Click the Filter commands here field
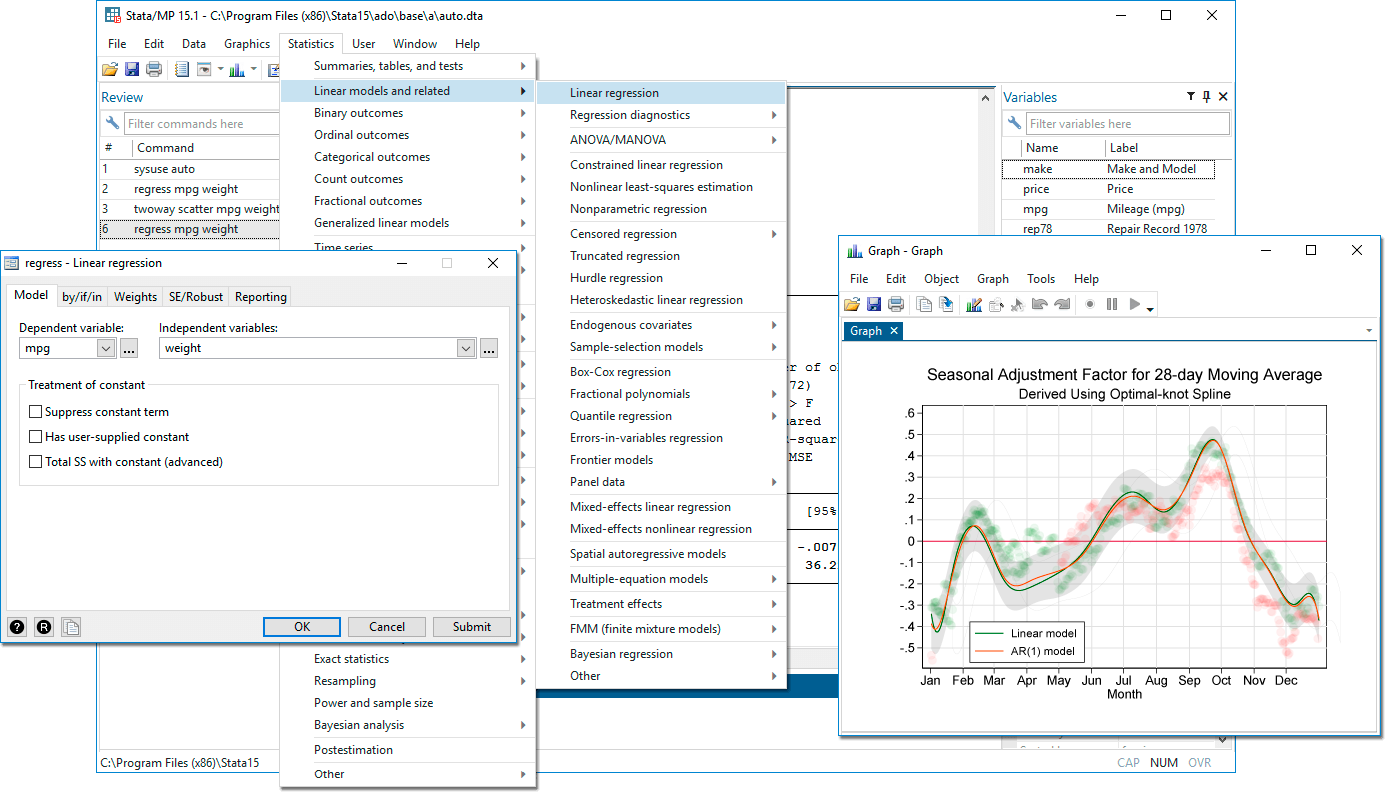 coord(201,124)
